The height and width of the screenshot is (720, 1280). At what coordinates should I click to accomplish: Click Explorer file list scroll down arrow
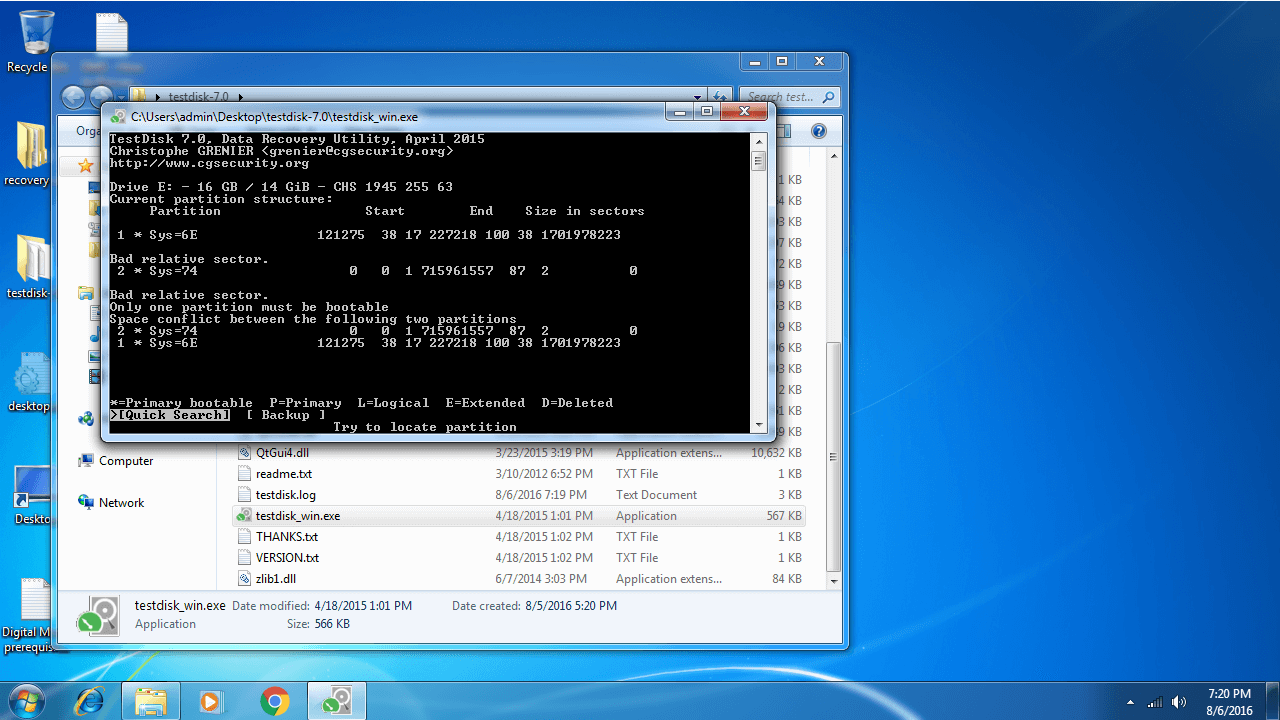pos(834,581)
